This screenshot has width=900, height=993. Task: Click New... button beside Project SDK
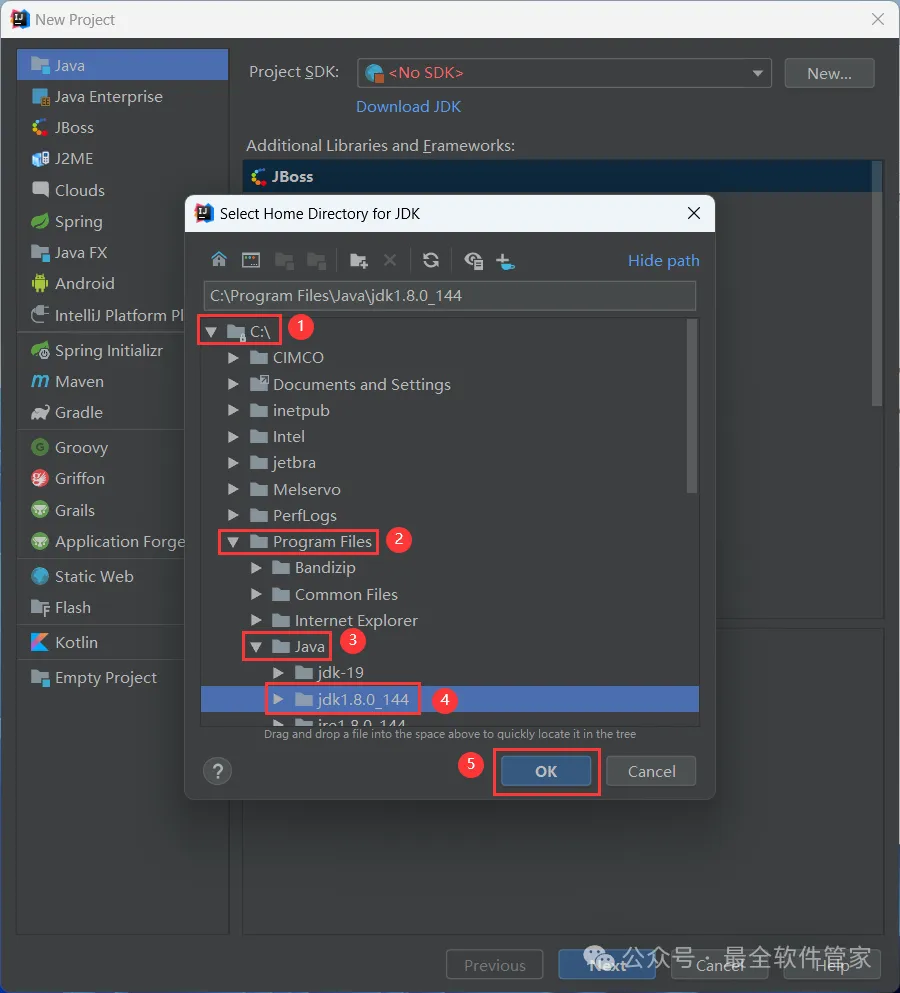[829, 73]
